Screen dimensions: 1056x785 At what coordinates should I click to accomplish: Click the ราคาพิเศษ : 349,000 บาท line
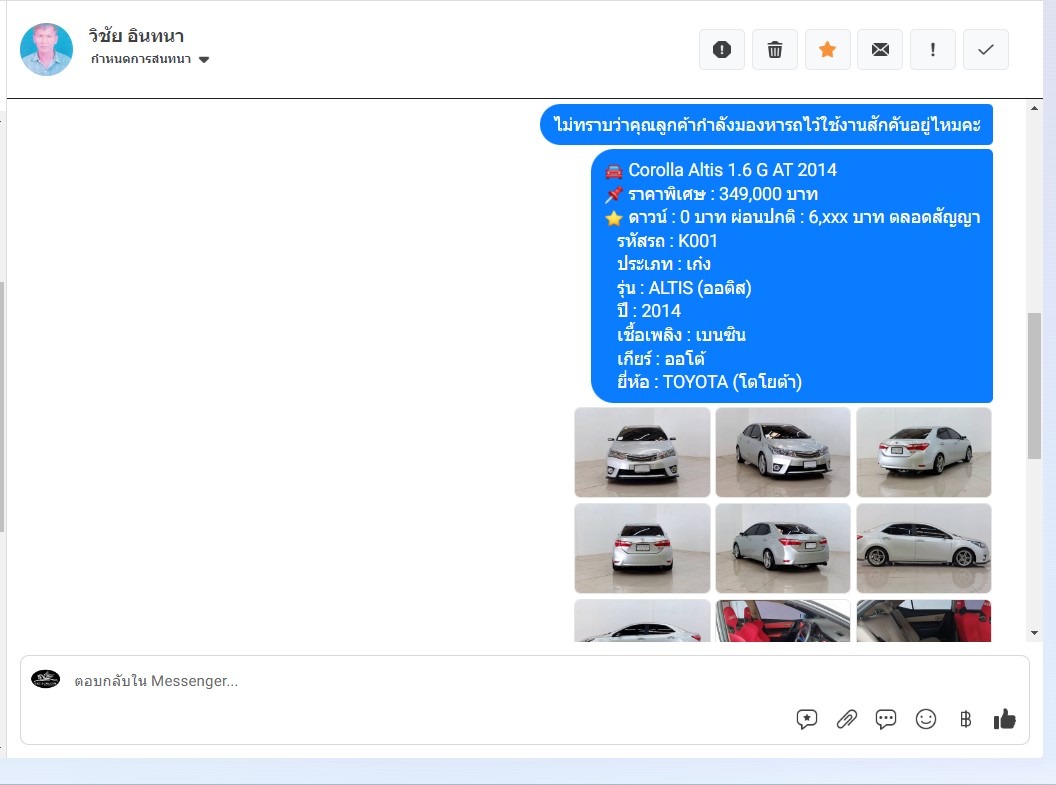point(723,194)
